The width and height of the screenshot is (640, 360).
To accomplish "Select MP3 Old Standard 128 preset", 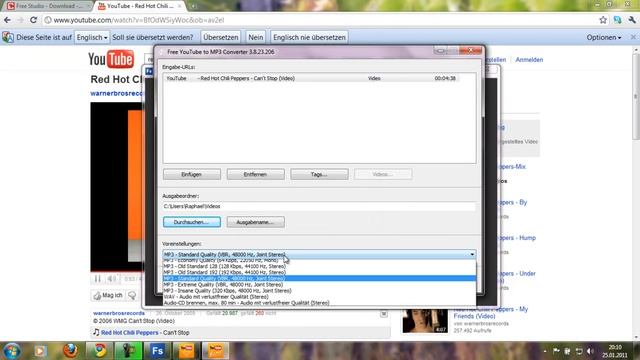I will point(319,266).
